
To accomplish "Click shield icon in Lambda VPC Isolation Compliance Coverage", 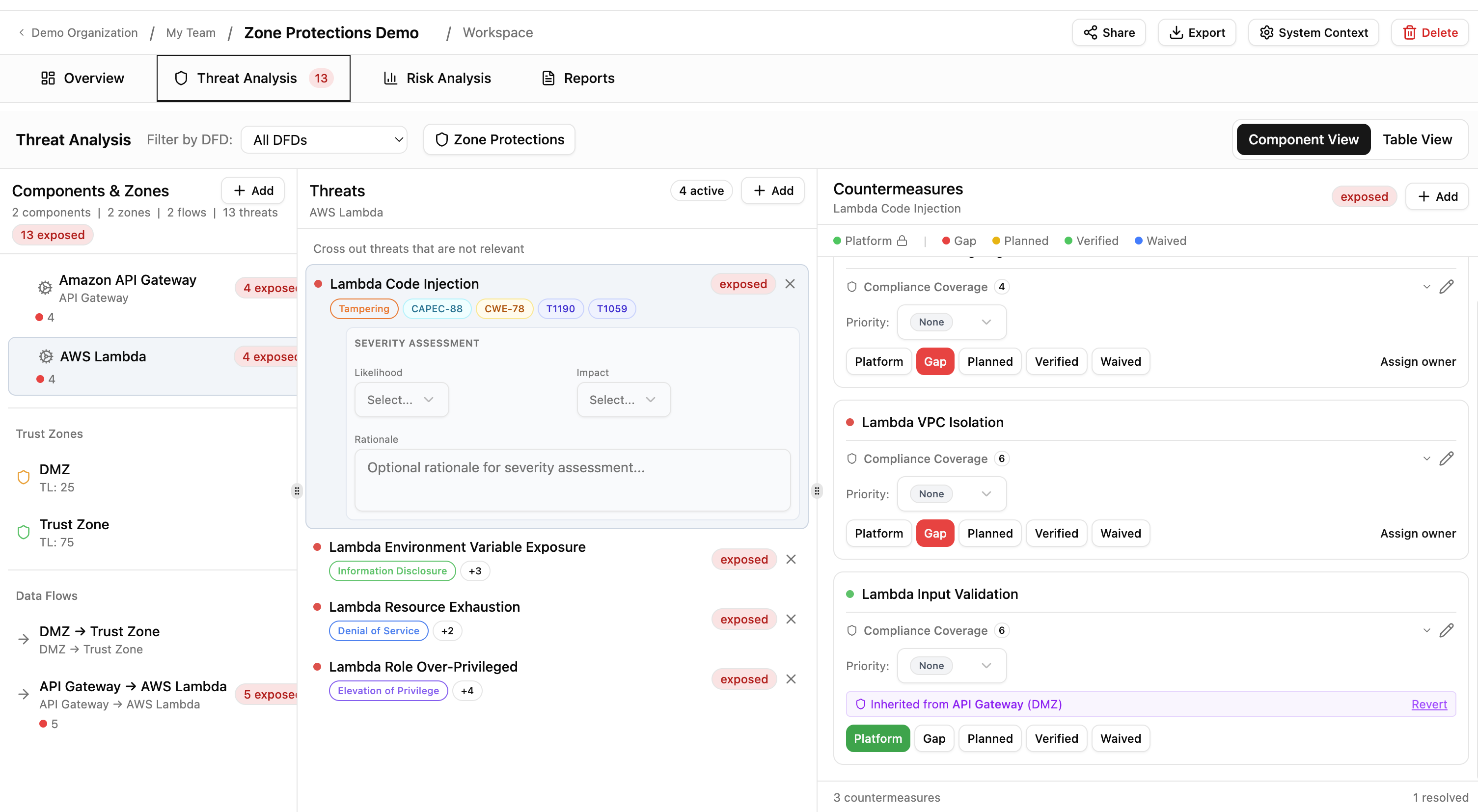I will point(851,458).
